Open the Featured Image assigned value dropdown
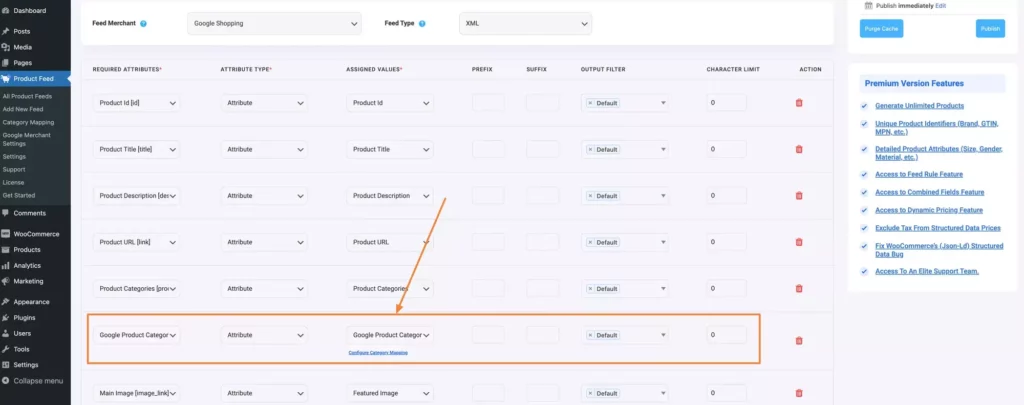1024x405 pixels. (390, 393)
